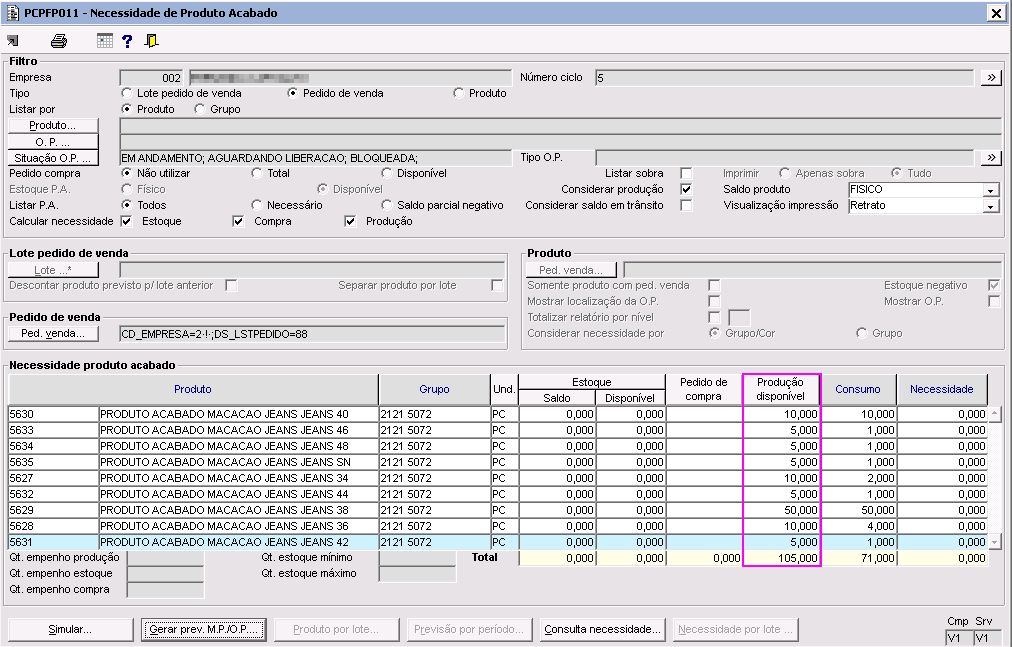
Task: Click total Consumo value 71,000
Action: pos(858,558)
